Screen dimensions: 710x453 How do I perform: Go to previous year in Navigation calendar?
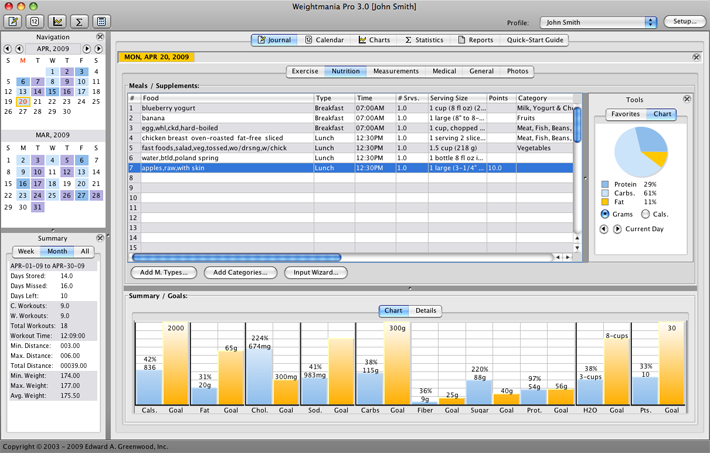tap(7, 48)
